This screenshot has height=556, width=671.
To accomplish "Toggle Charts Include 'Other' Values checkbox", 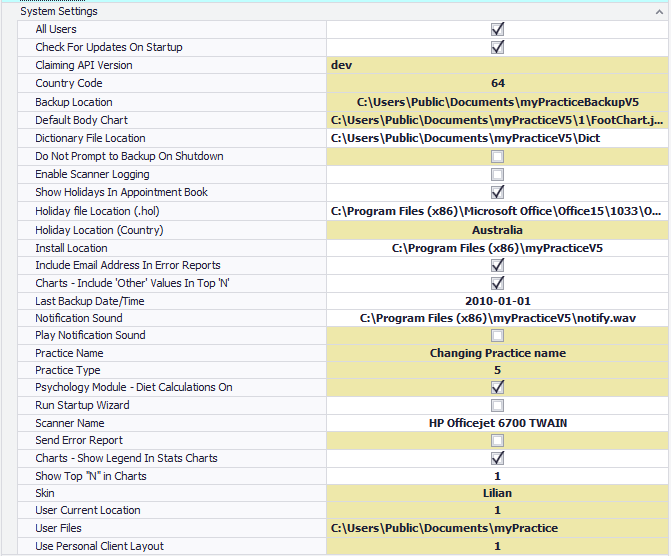I will coord(497,283).
